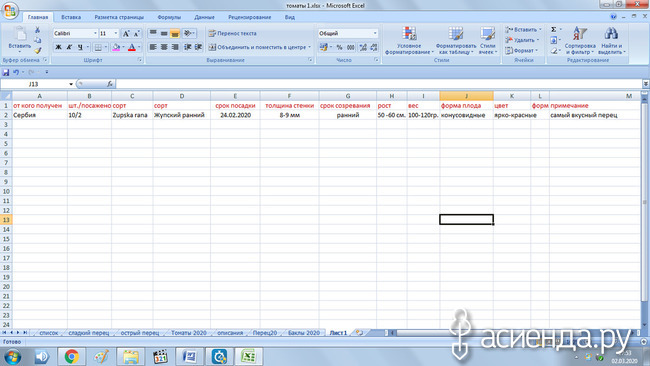Switch to the Формулы ribbon tab
The height and width of the screenshot is (366, 650).
point(169,17)
